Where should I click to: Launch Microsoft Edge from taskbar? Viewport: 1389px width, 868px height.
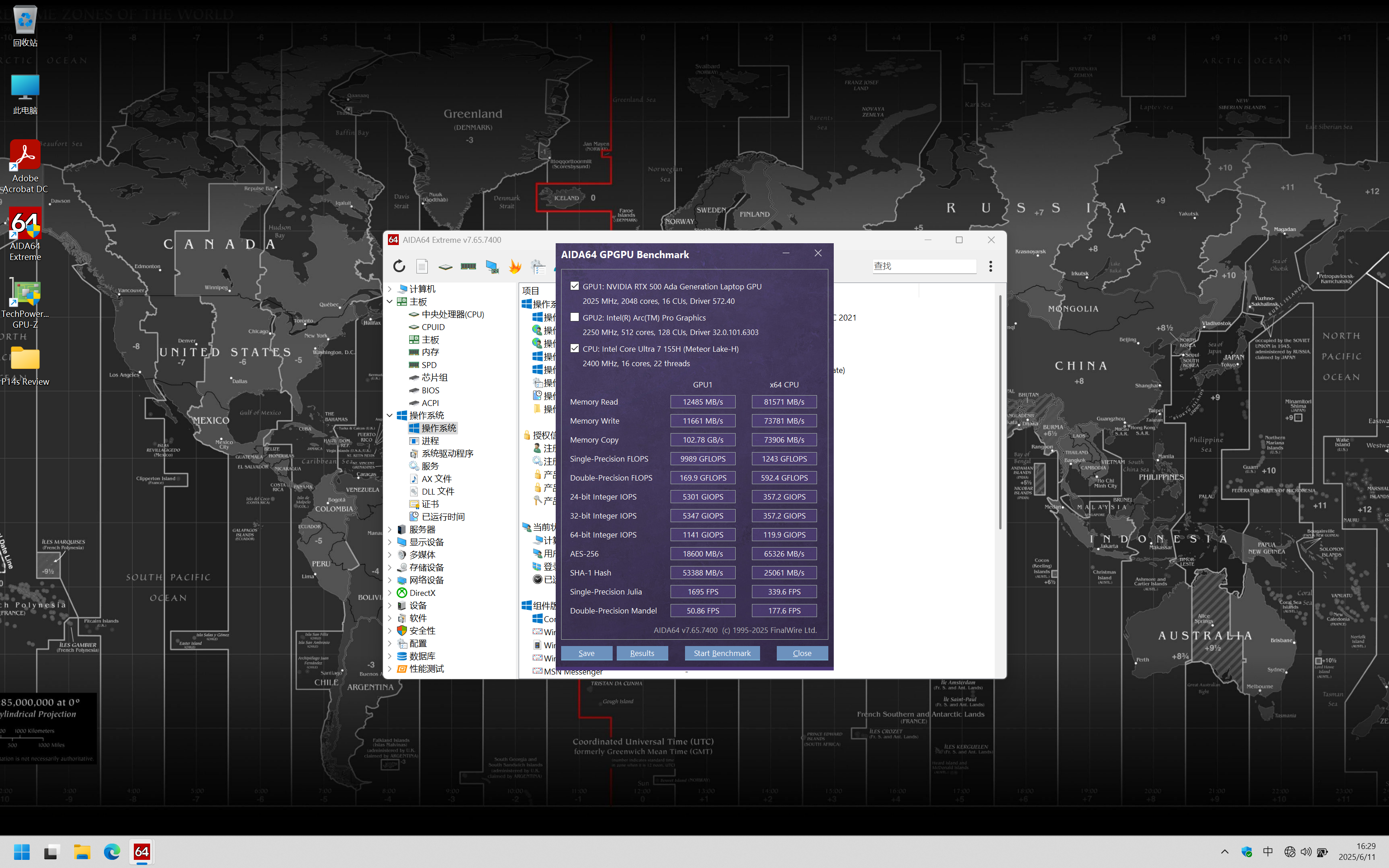click(112, 852)
